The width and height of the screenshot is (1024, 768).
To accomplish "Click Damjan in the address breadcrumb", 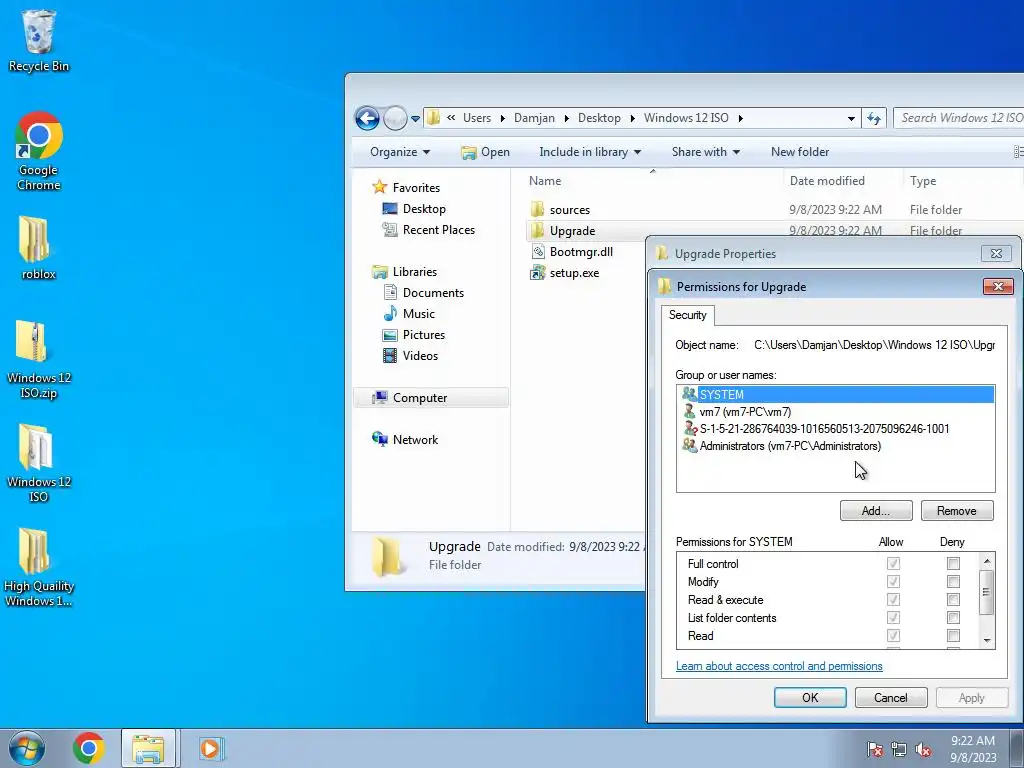I will click(534, 118).
